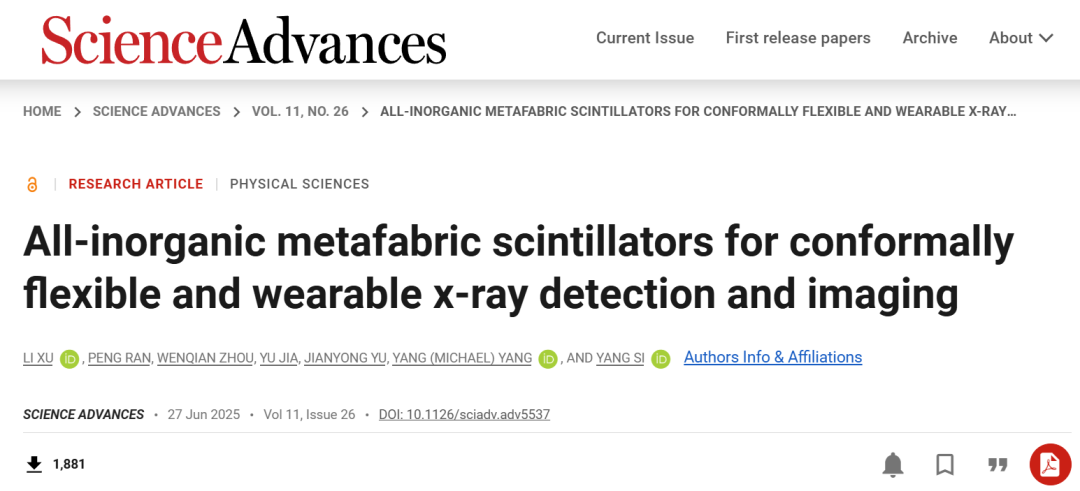This screenshot has width=1080, height=491.
Task: Bookmark this article
Action: pos(945,464)
